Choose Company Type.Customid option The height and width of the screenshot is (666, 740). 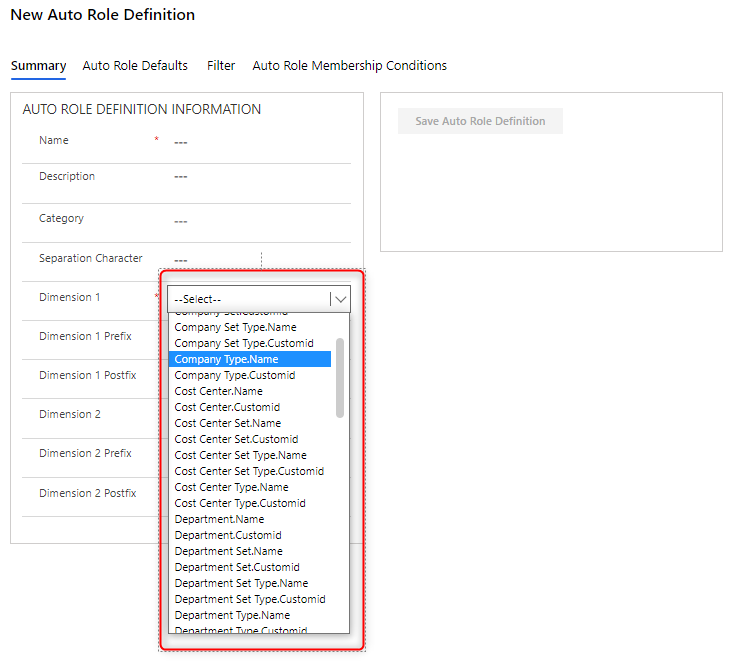(x=234, y=375)
